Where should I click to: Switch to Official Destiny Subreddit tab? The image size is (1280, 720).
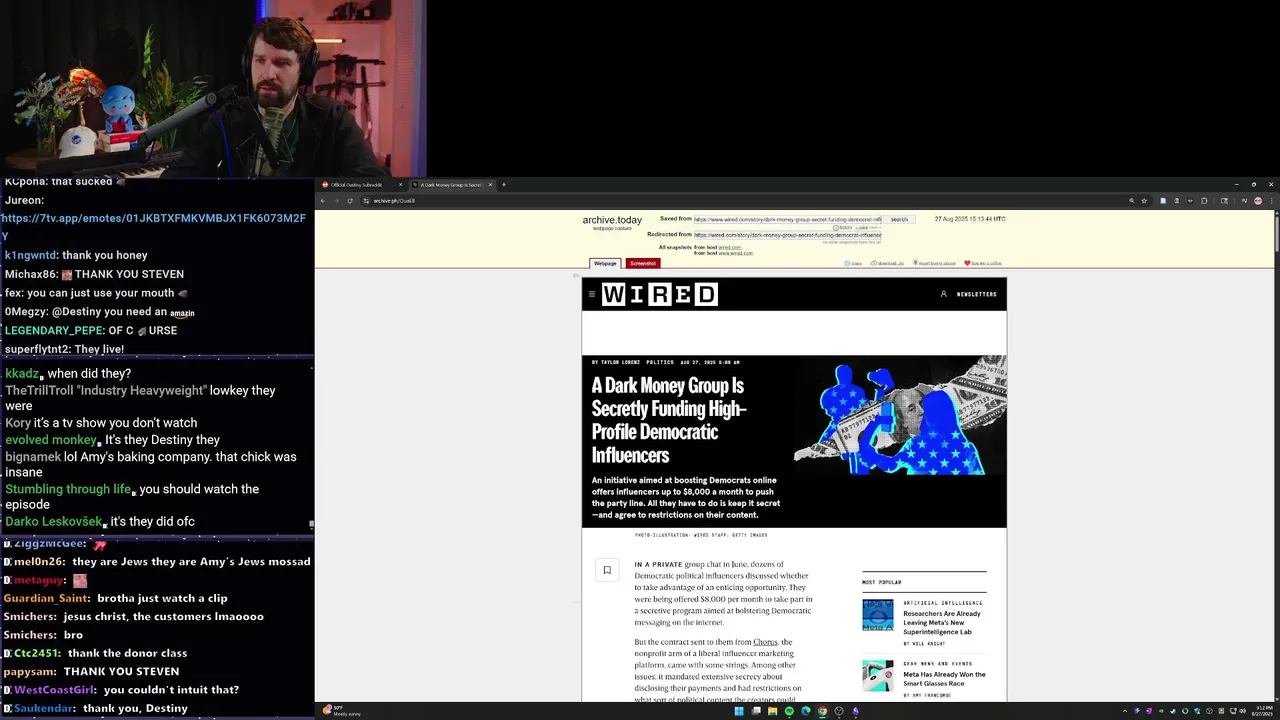click(360, 184)
